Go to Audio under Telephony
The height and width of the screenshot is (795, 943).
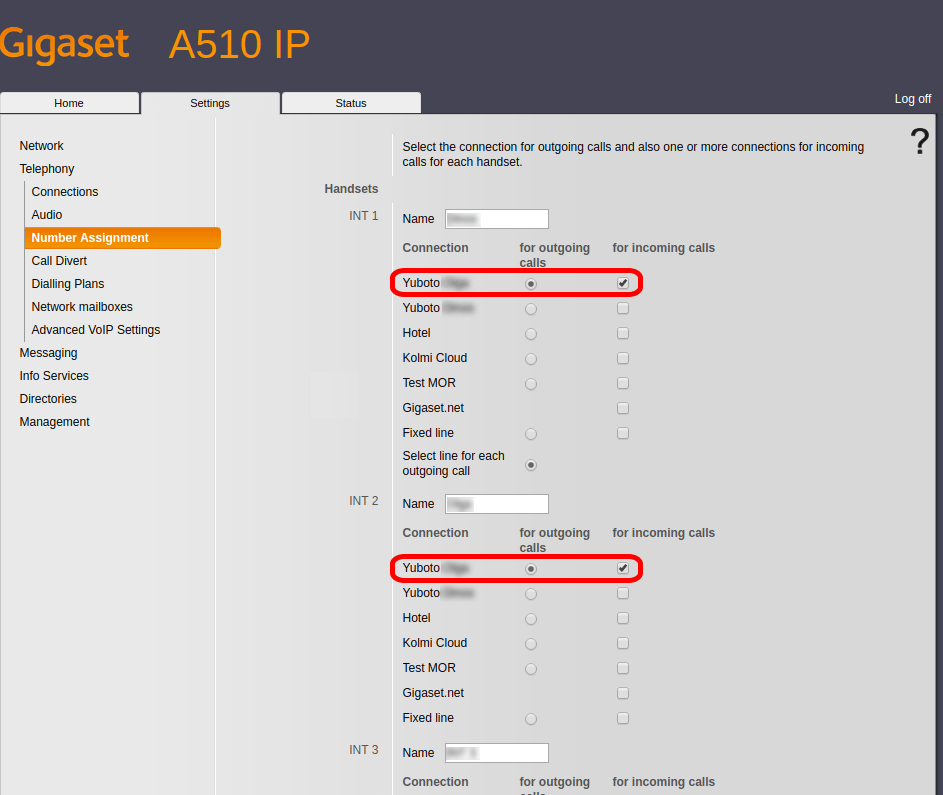click(x=47, y=215)
